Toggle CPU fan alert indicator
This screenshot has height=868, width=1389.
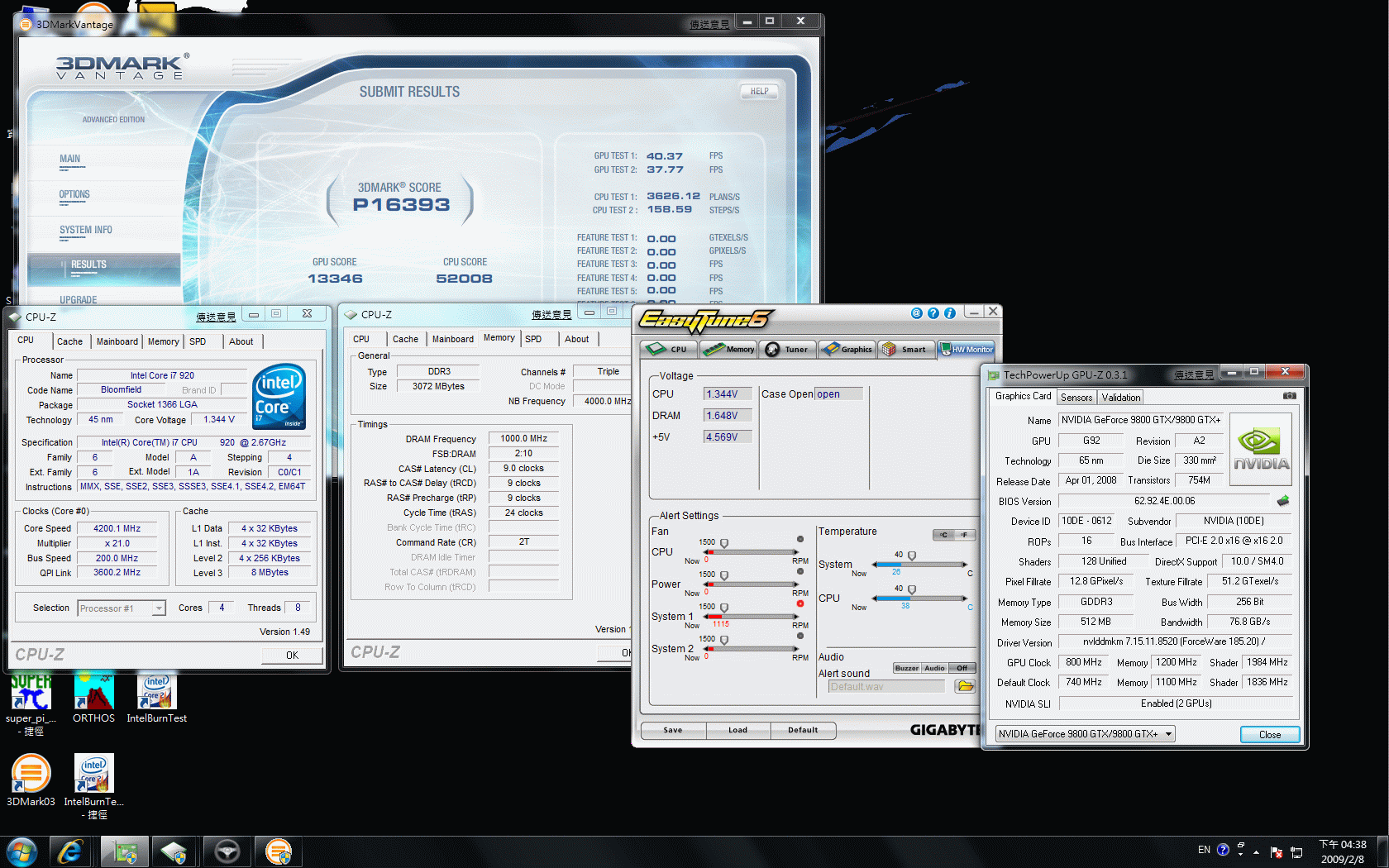click(x=800, y=539)
